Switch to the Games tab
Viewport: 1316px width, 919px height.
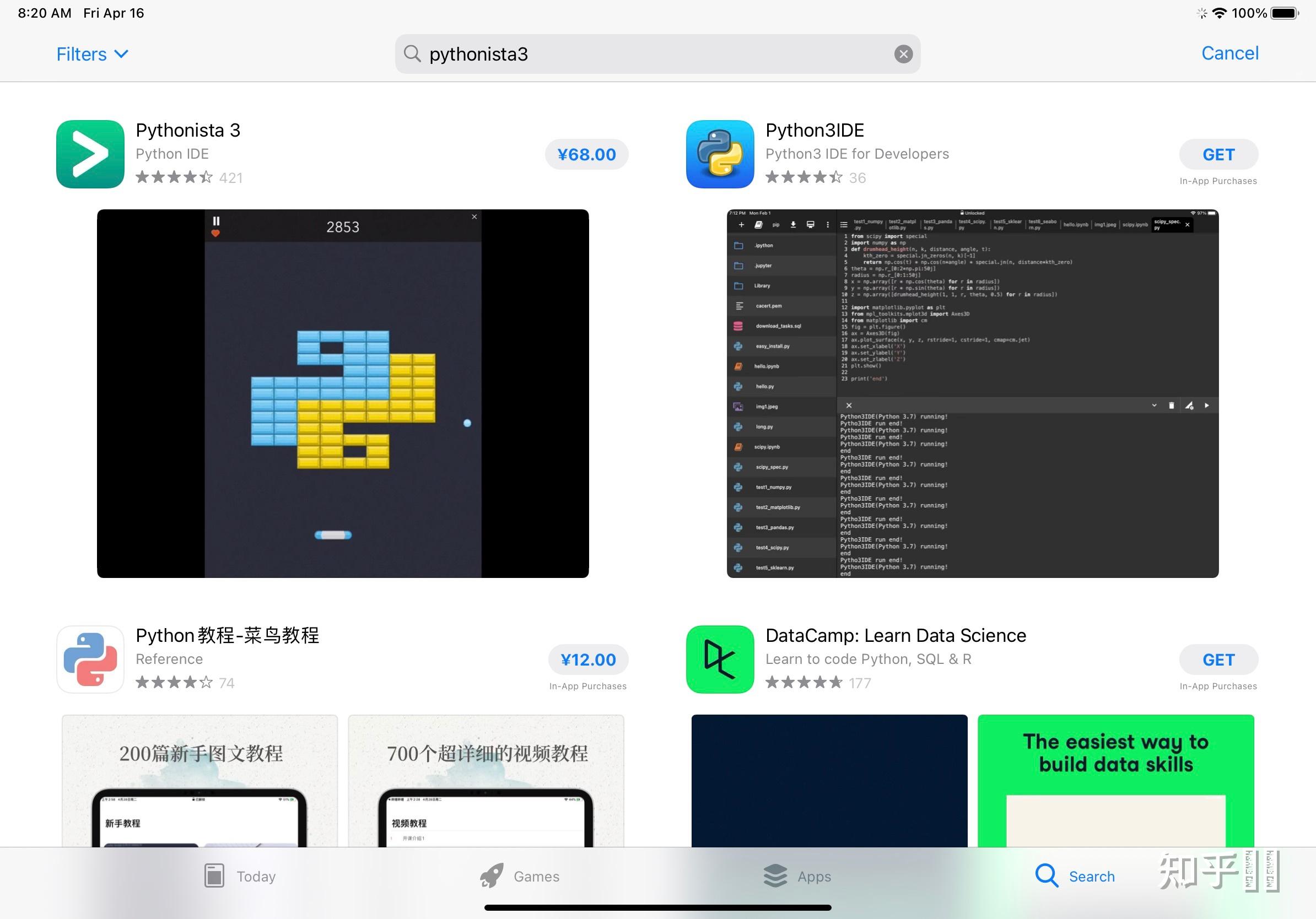[519, 876]
